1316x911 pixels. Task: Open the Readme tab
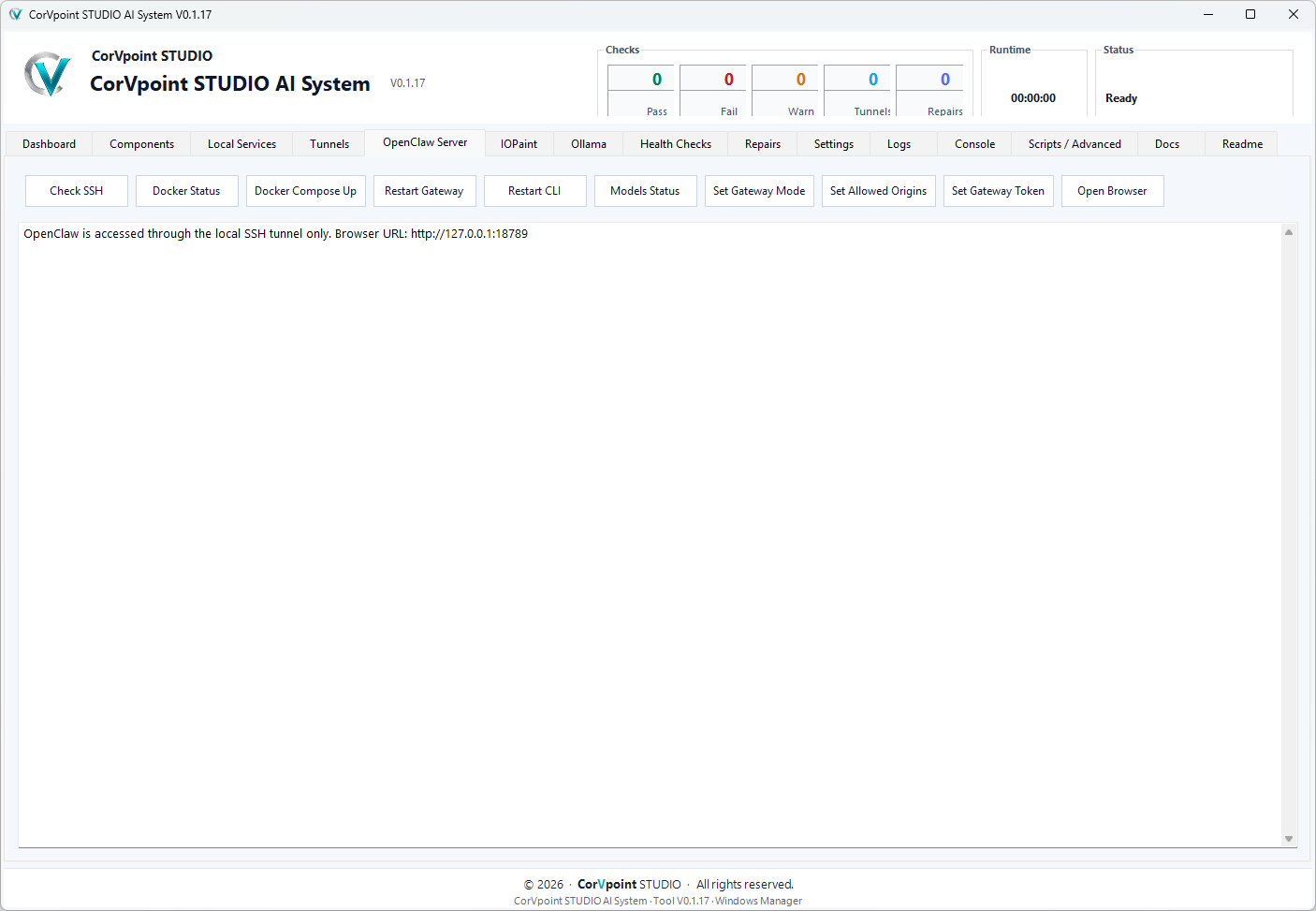click(1243, 144)
